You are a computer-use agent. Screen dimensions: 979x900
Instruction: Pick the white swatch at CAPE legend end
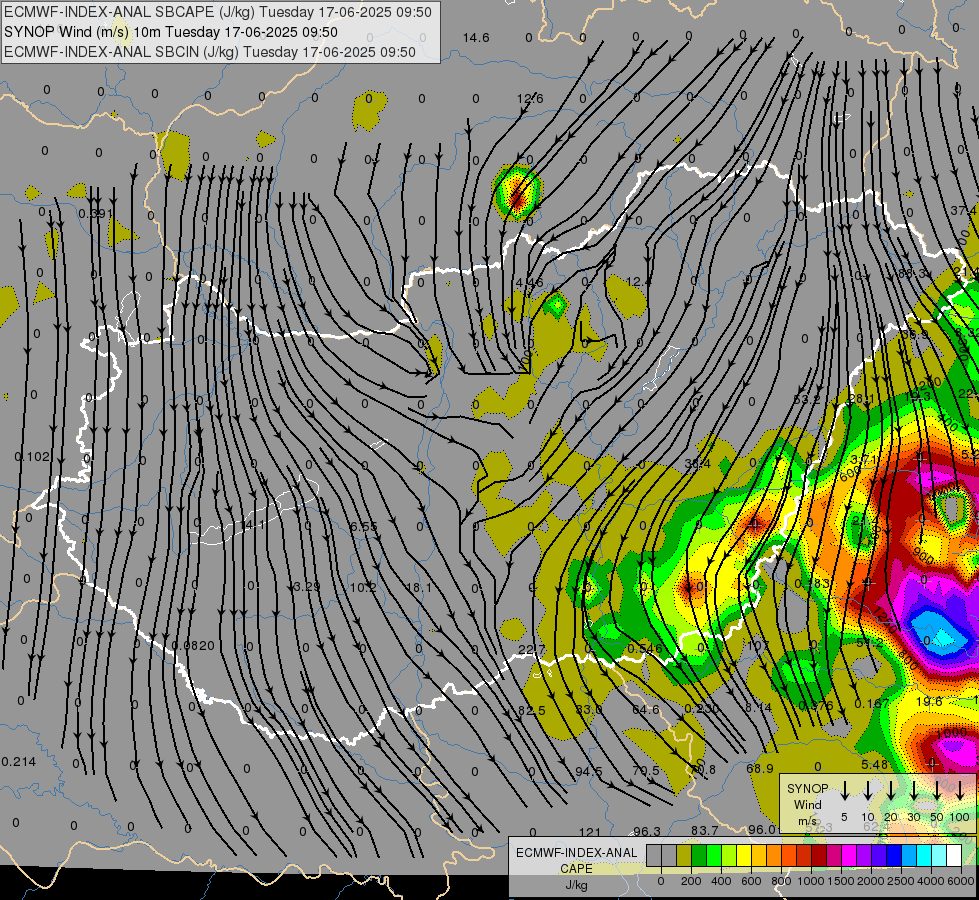click(954, 856)
